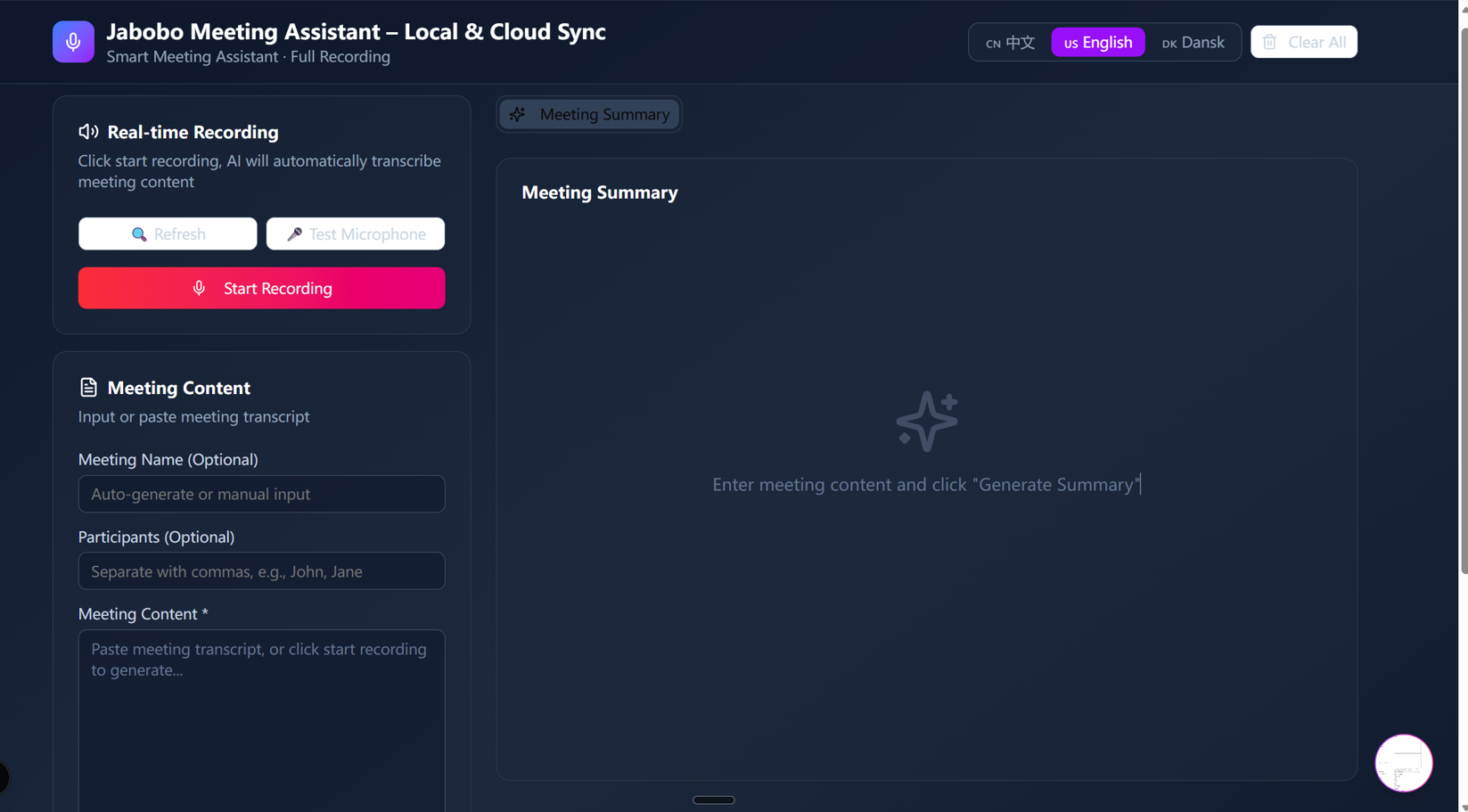The height and width of the screenshot is (812, 1468).
Task: Click the large sparkle icon in summary panel
Action: [927, 421]
